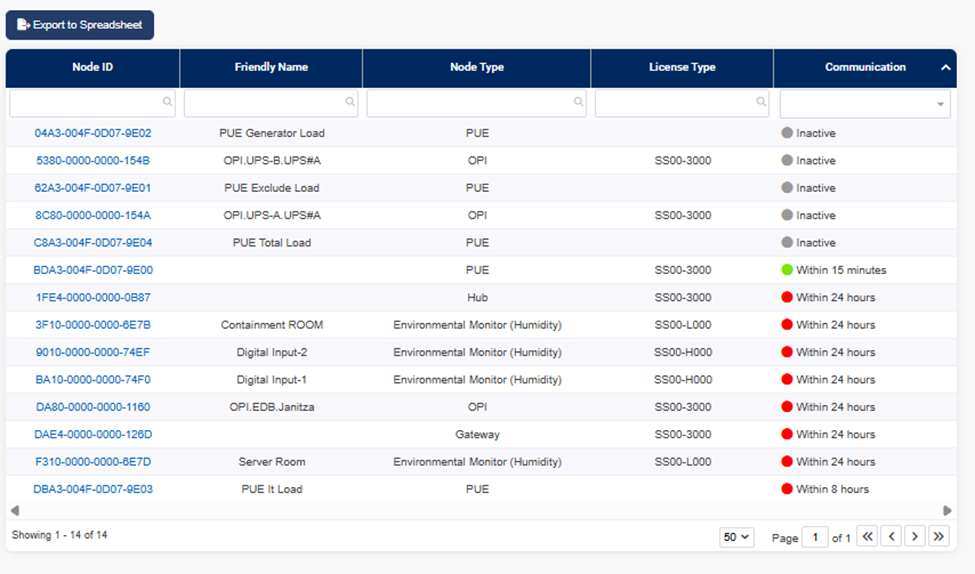Screen dimensions: 975x574
Task: Click search icon in Node Type filter
Action: click(x=578, y=102)
